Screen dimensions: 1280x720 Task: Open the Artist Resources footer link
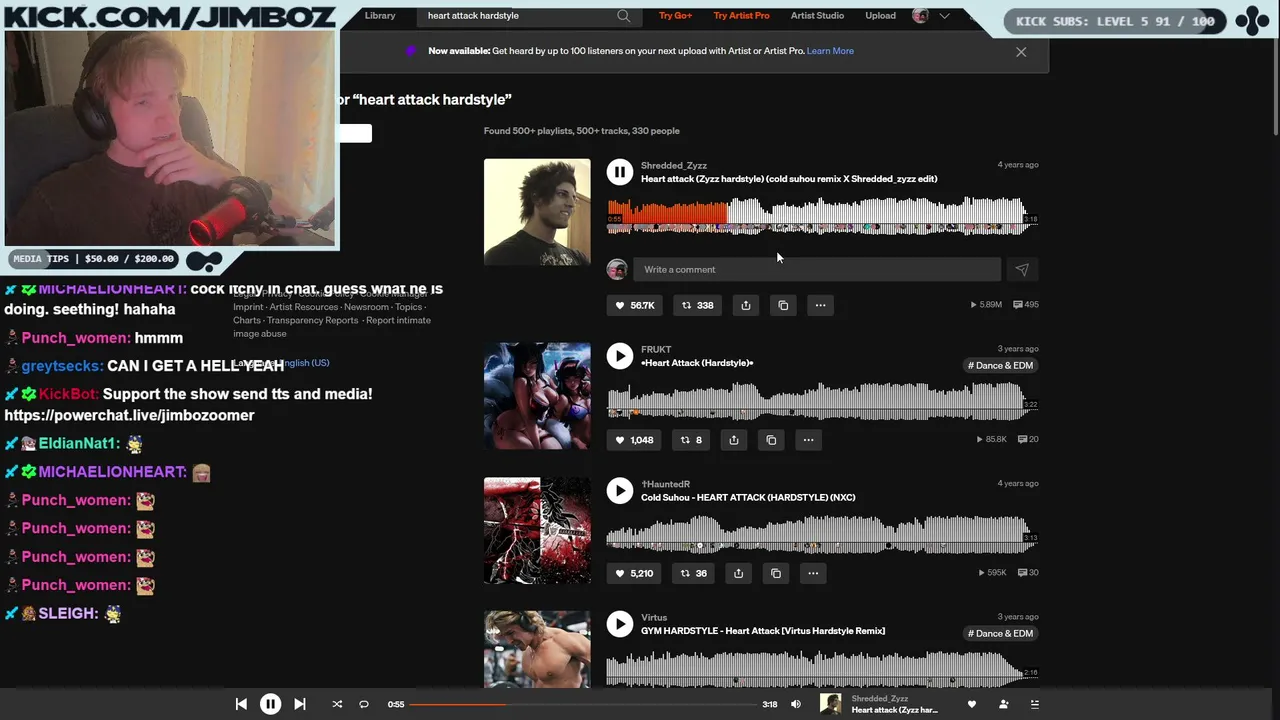[x=303, y=307]
